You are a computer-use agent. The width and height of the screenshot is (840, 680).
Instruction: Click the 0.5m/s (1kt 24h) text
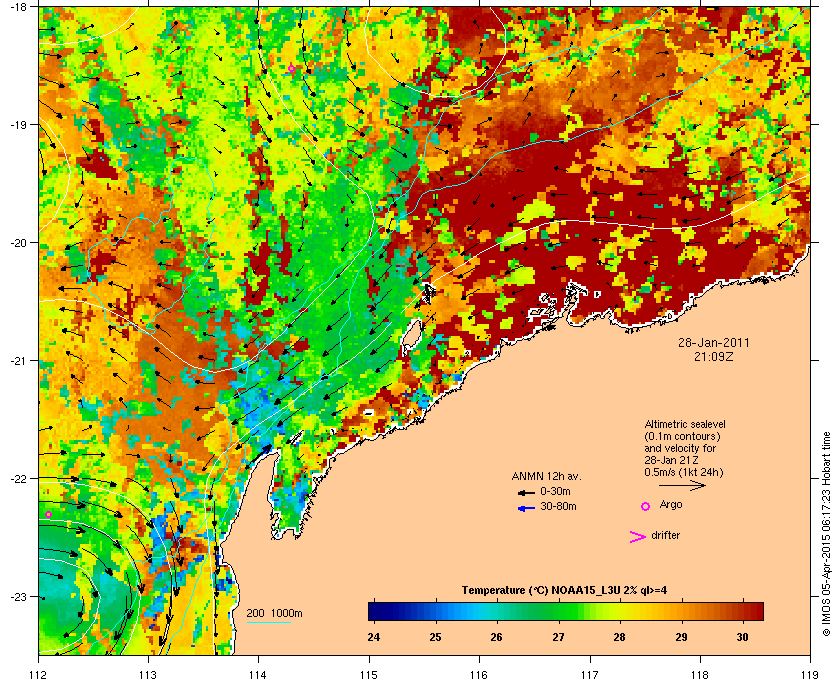(x=684, y=473)
